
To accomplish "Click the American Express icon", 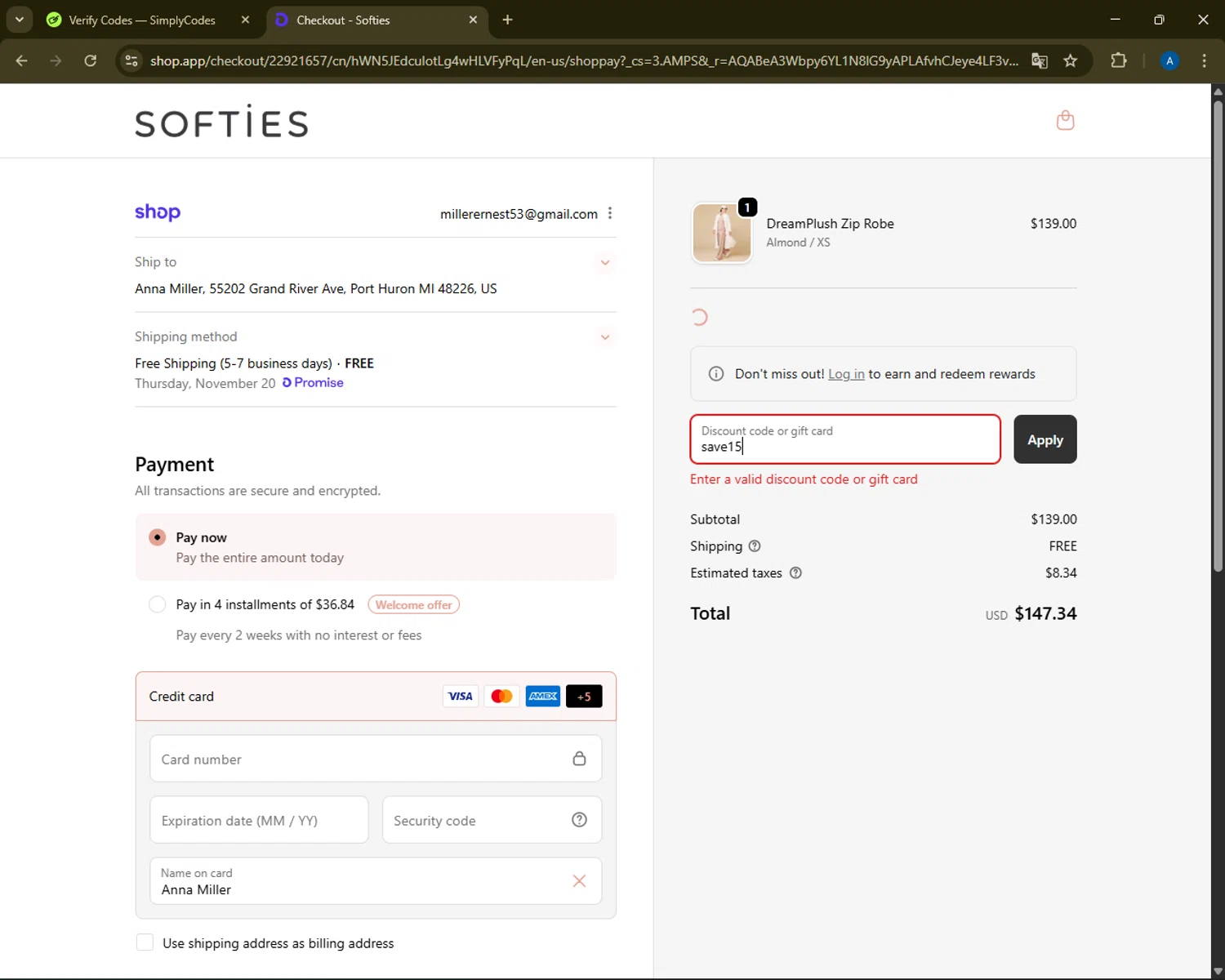I will (543, 697).
